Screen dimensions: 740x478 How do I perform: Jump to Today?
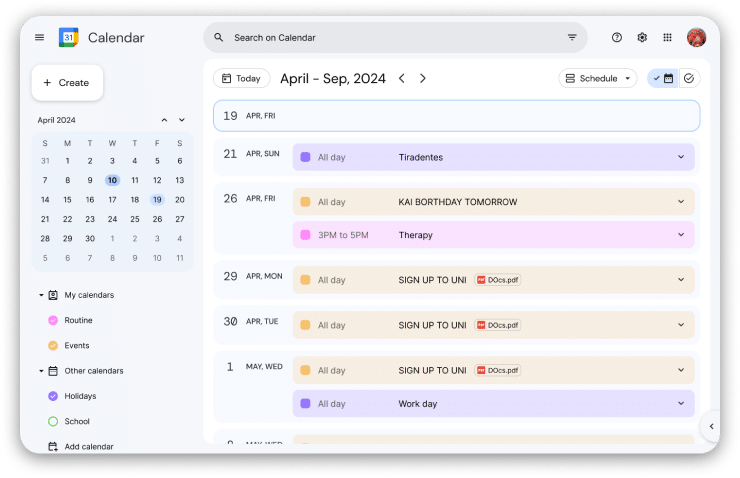pos(242,78)
